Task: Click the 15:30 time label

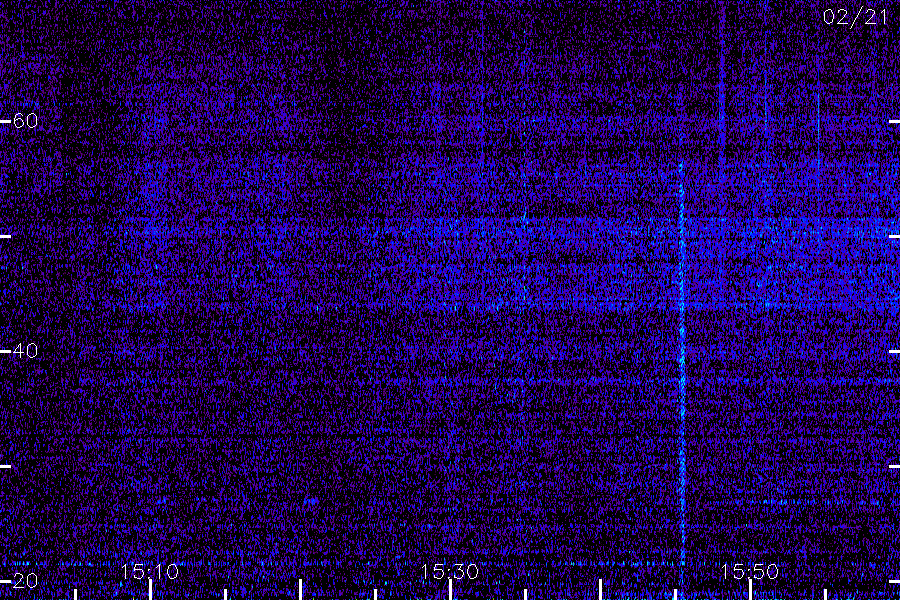Action: pos(449,571)
